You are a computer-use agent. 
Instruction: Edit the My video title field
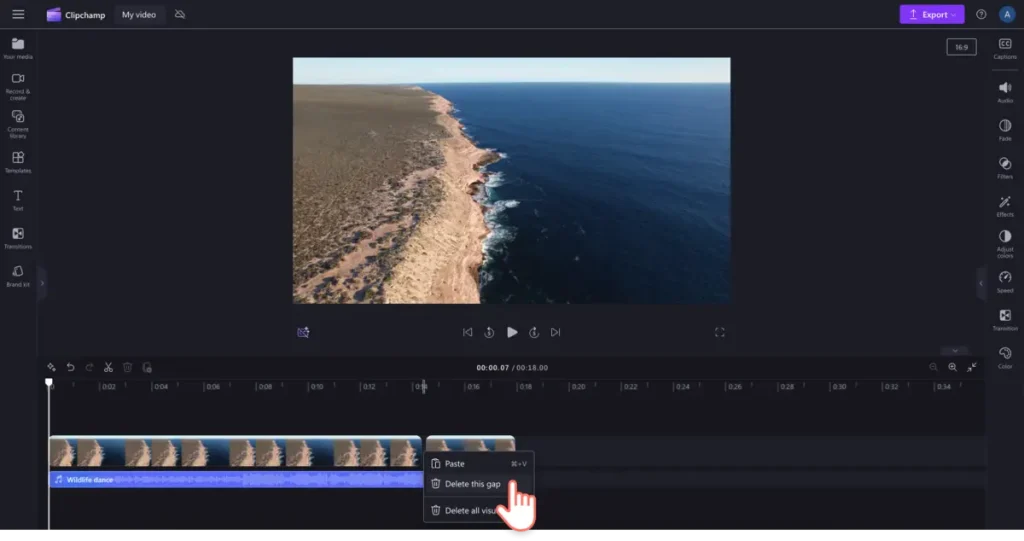pyautogui.click(x=139, y=14)
